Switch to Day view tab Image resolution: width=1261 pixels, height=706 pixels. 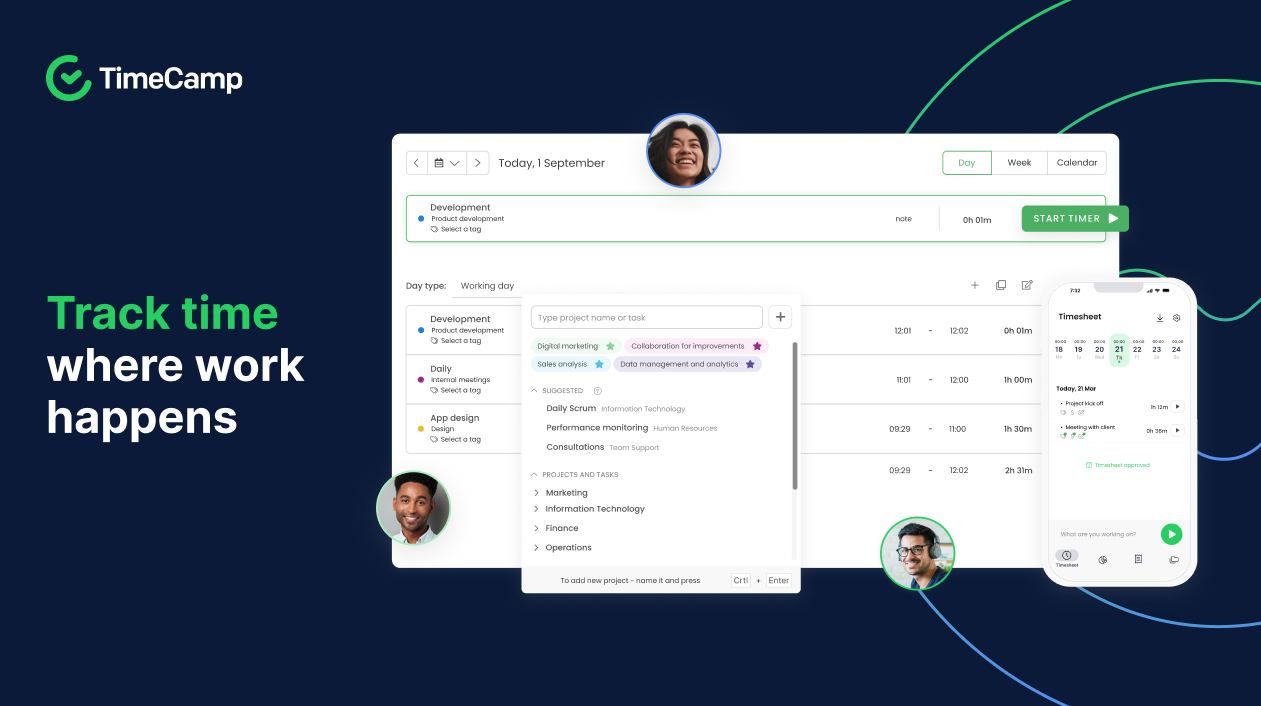(x=967, y=163)
